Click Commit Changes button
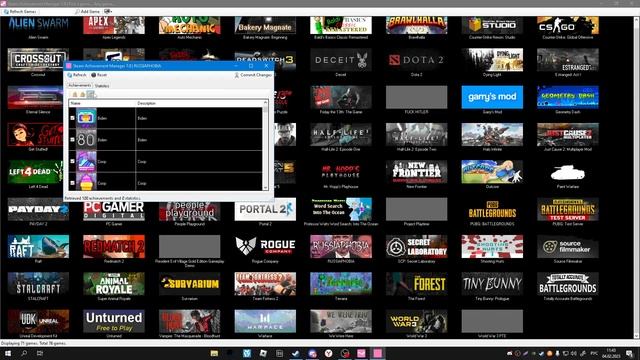640x360 pixels. click(x=253, y=75)
